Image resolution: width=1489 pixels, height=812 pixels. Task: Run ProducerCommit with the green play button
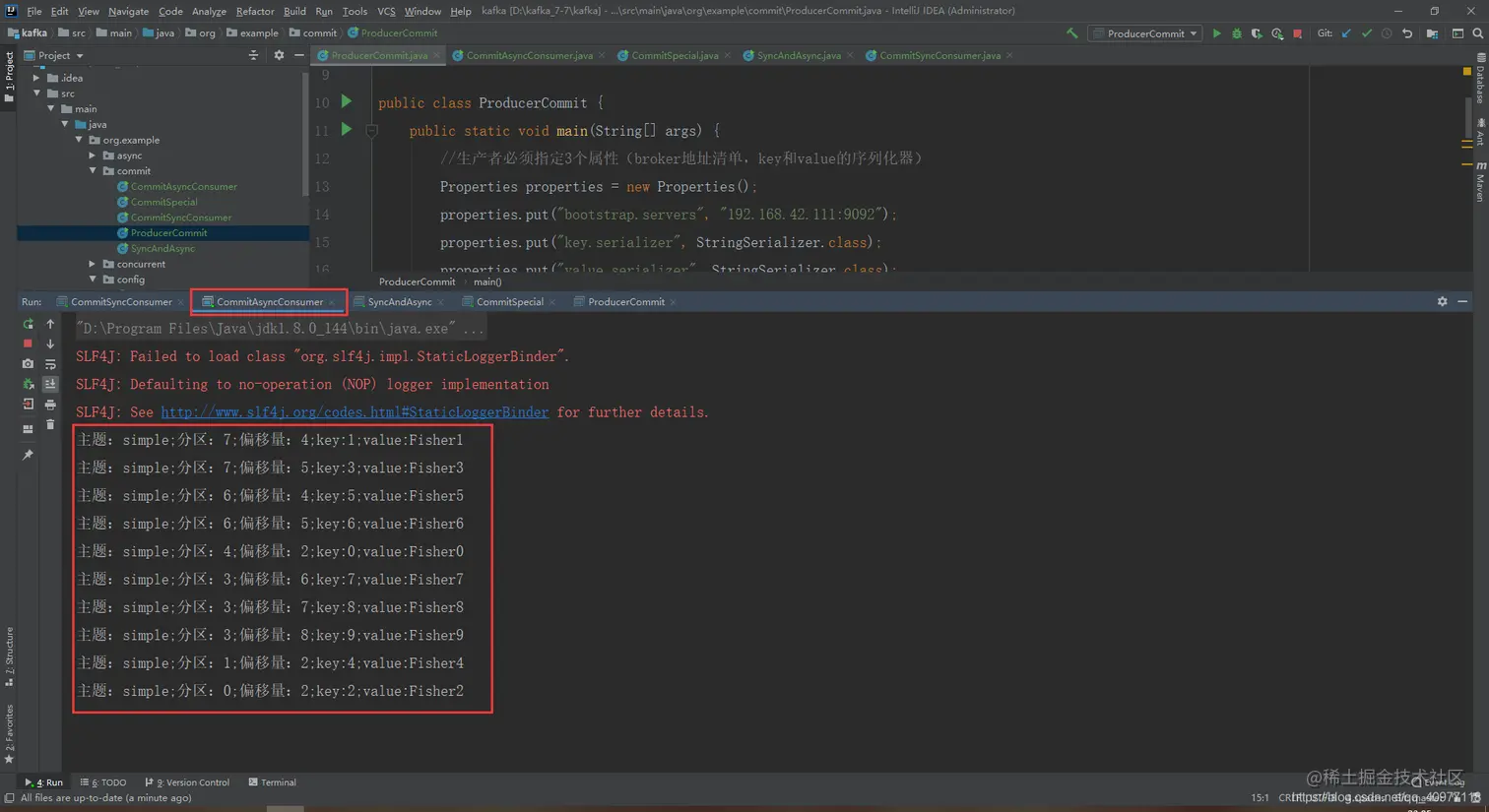[x=1217, y=33]
